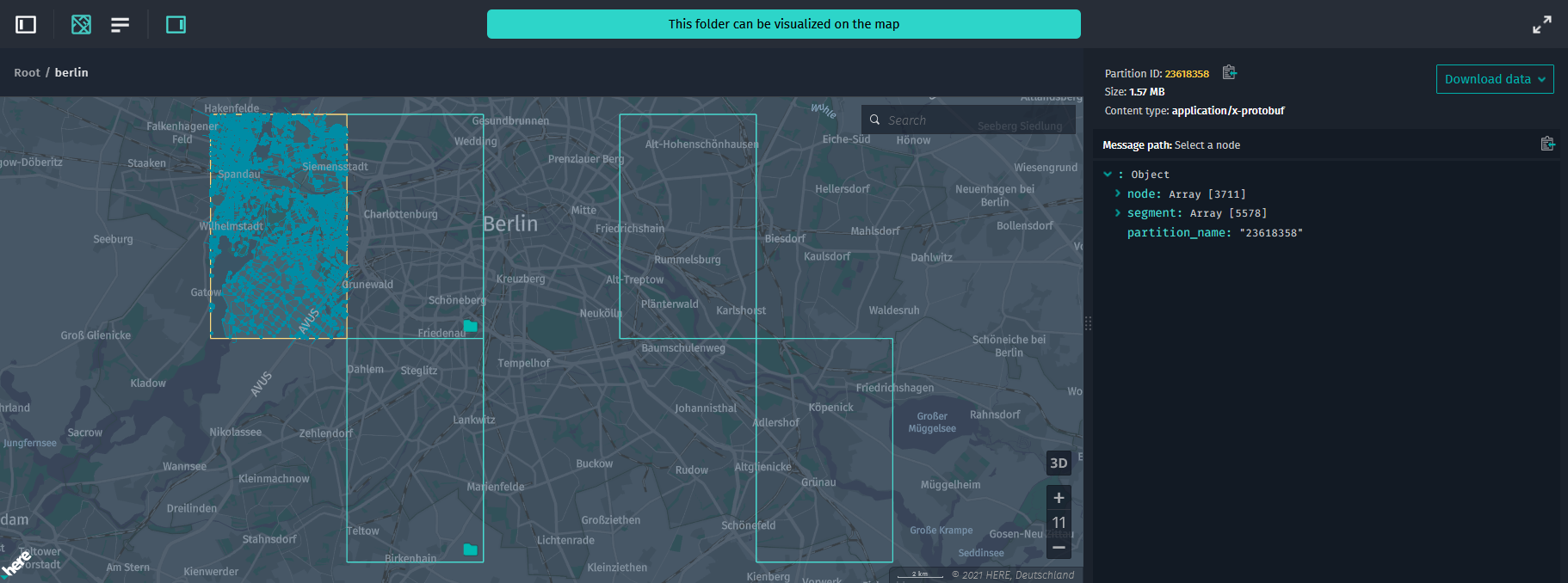Expand the node Array [3711] entry
This screenshot has height=583, width=1568.
(1118, 193)
